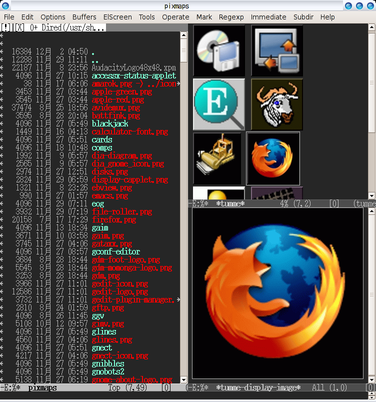The height and width of the screenshot is (402, 376).
Task: Click the window menu icon in title bar
Action: [5, 5]
